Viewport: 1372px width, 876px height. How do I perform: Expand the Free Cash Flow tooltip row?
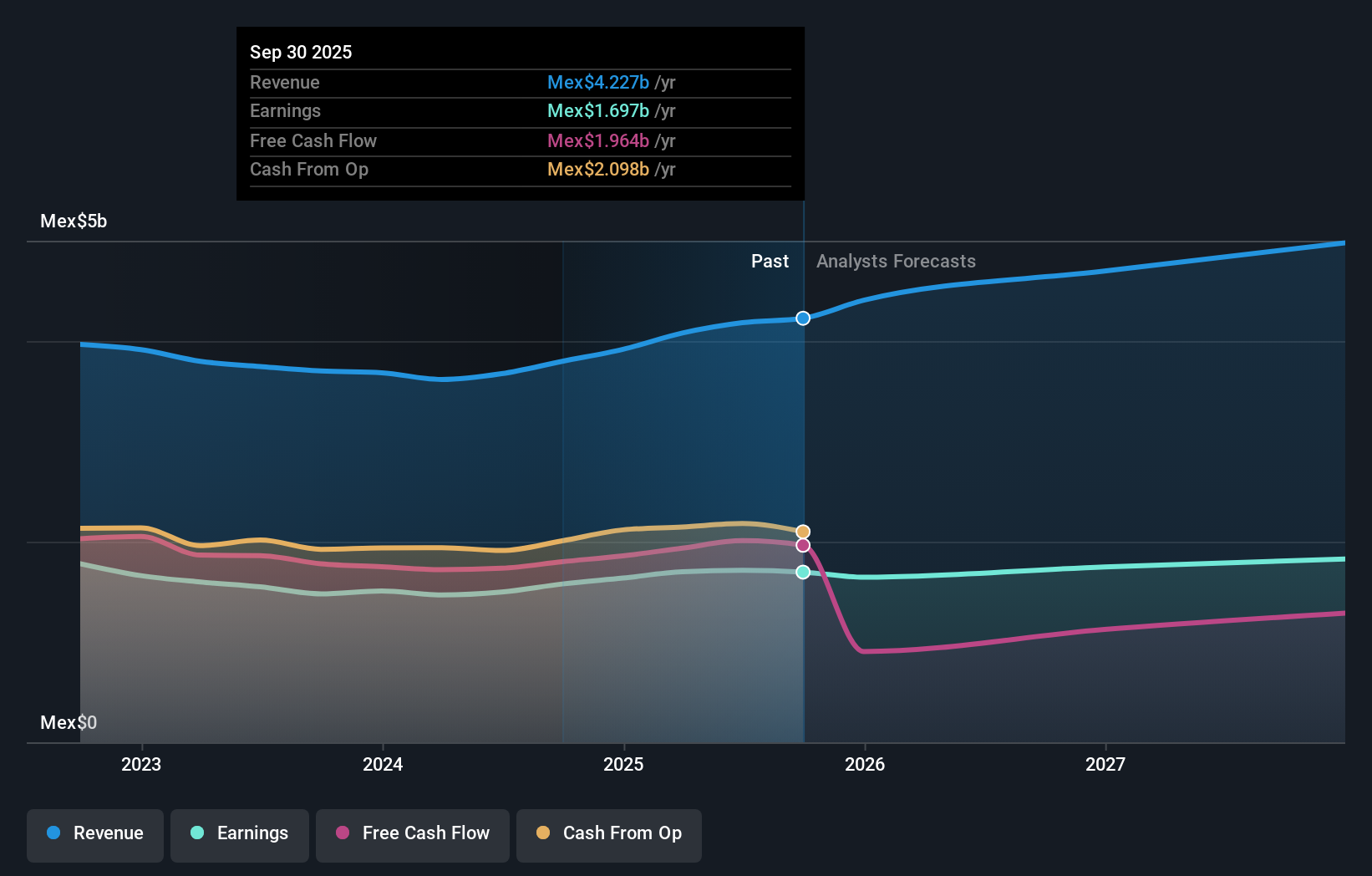pyautogui.click(x=520, y=140)
